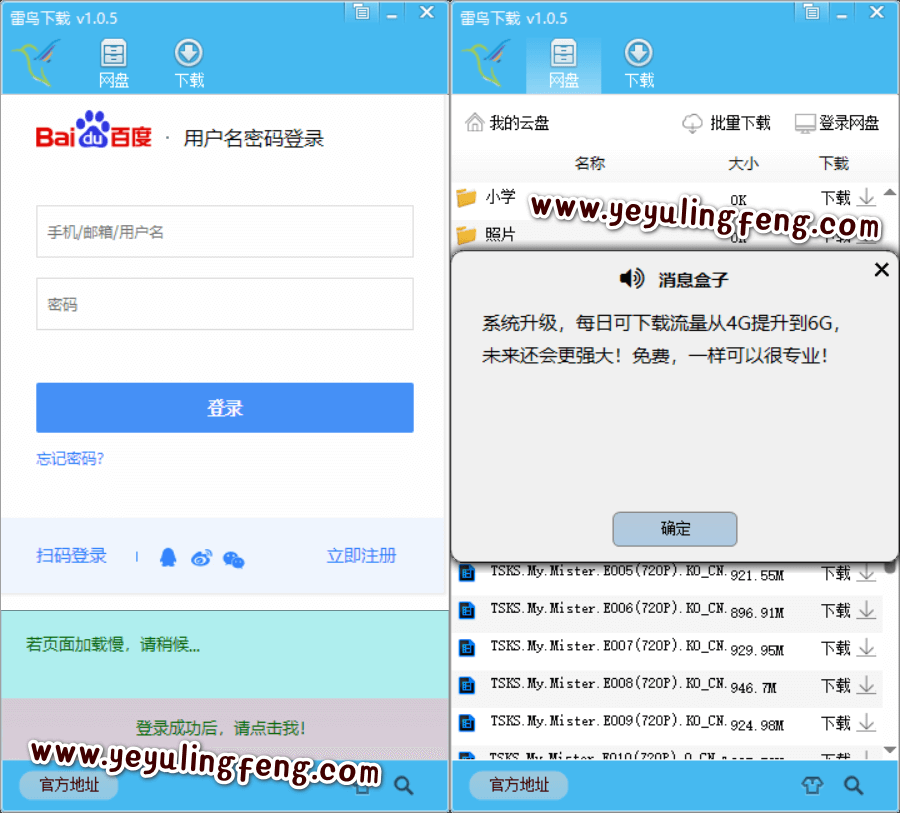Image resolution: width=901 pixels, height=813 pixels.
Task: Click speaker icon in 消息盒子
Action: click(632, 279)
